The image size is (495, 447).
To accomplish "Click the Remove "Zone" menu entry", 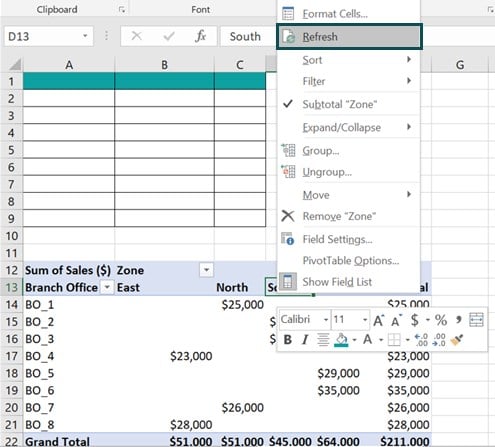I will pos(348,216).
